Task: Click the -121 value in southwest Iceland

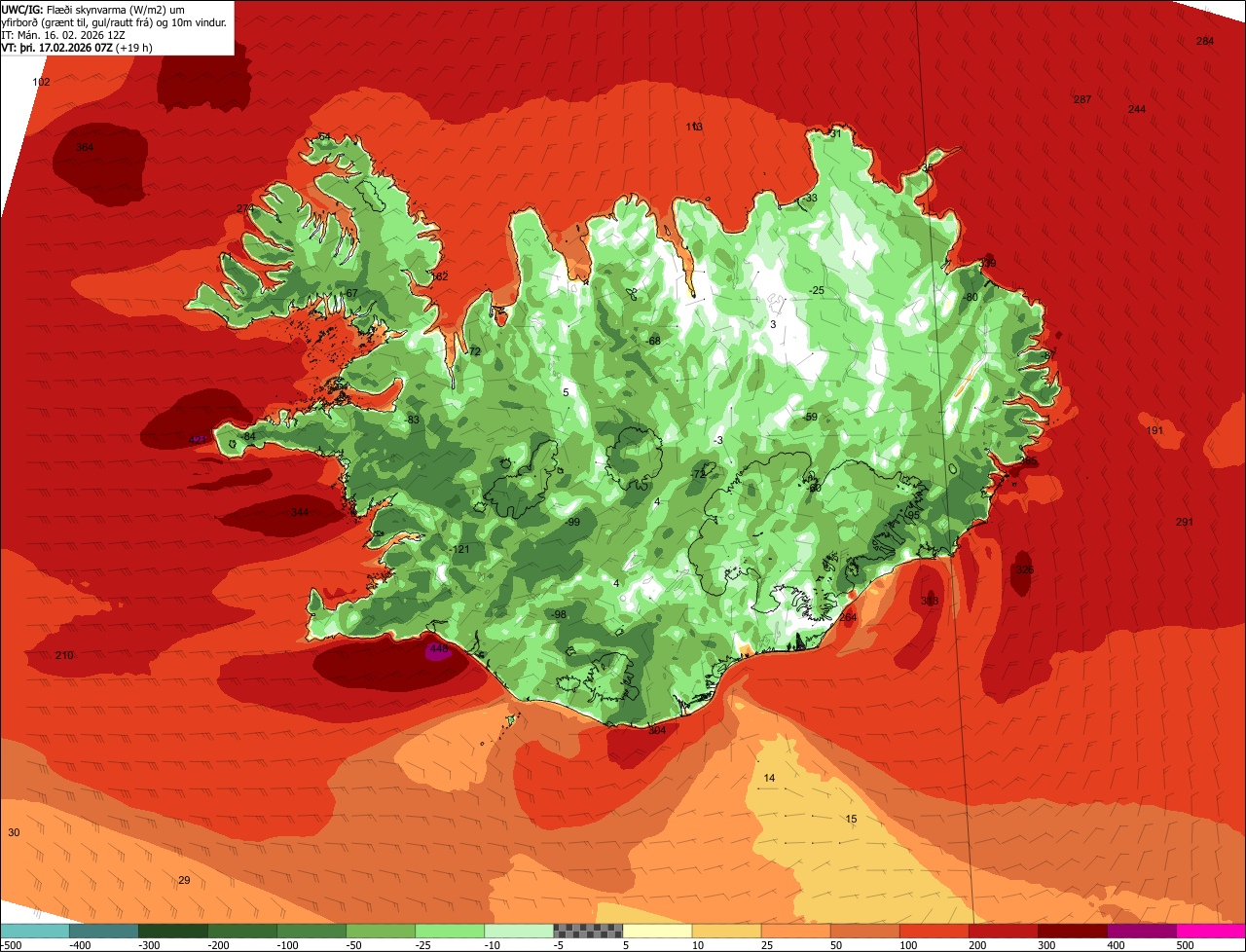Action: point(459,550)
